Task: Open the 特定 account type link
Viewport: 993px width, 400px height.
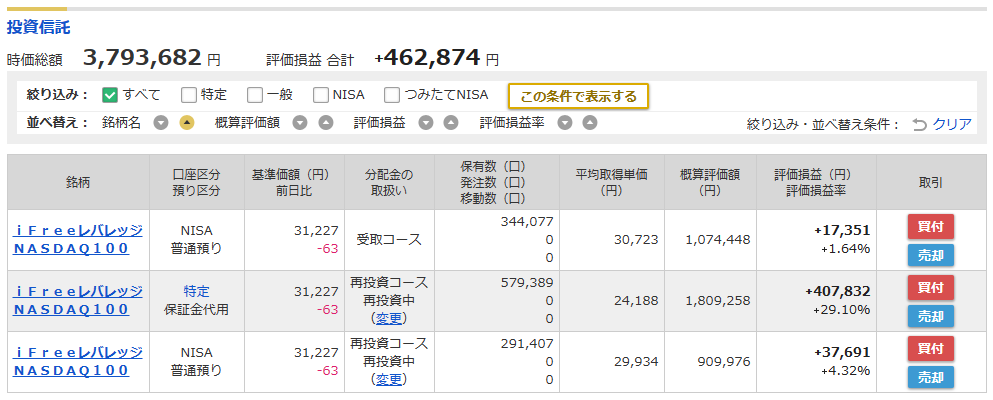Action: (x=196, y=292)
